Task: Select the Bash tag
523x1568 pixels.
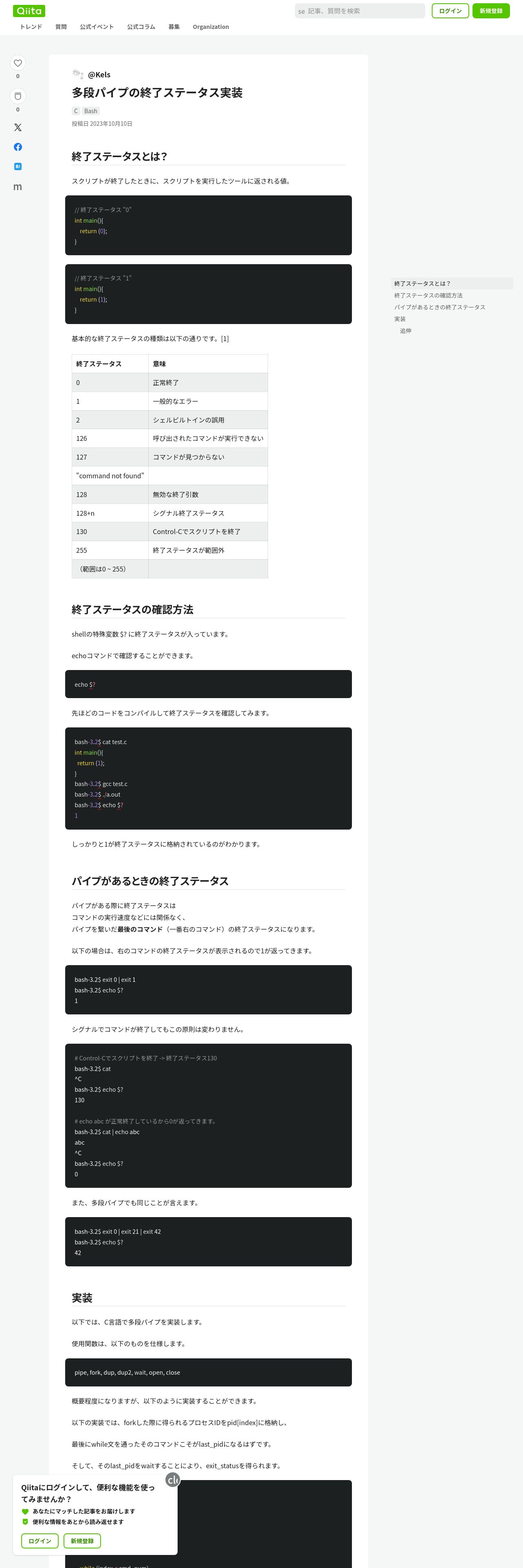Action: 91,111
